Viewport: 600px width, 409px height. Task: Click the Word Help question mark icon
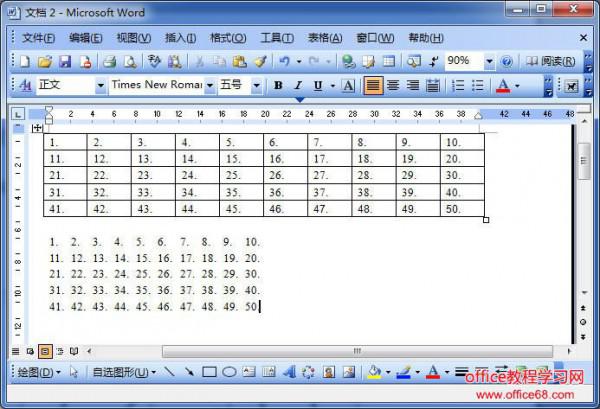[x=507, y=61]
